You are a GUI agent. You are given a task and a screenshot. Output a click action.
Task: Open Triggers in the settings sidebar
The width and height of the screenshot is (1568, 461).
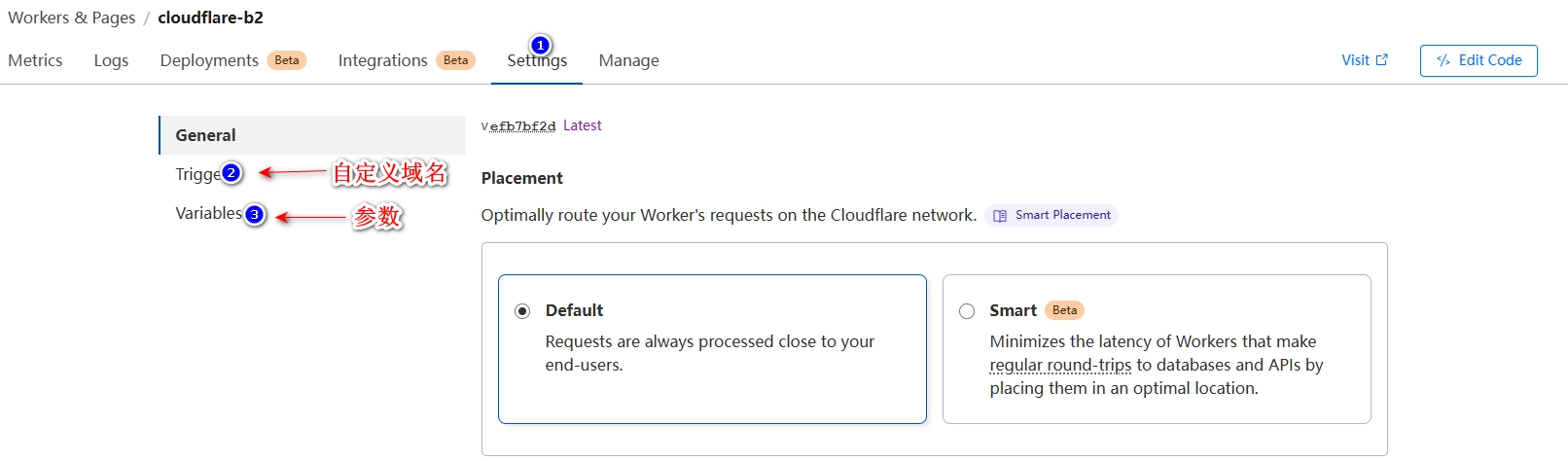pyautogui.click(x=197, y=174)
